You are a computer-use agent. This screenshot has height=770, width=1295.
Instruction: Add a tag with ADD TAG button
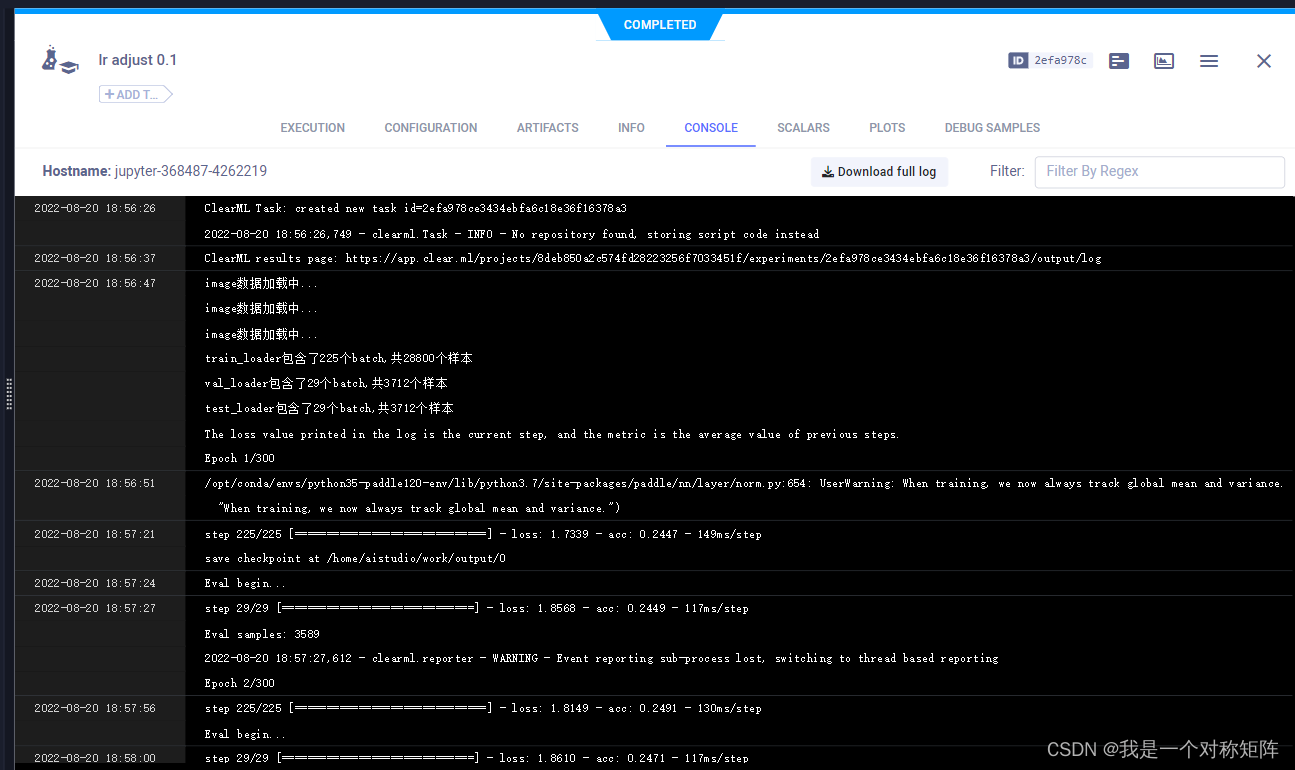coord(135,95)
